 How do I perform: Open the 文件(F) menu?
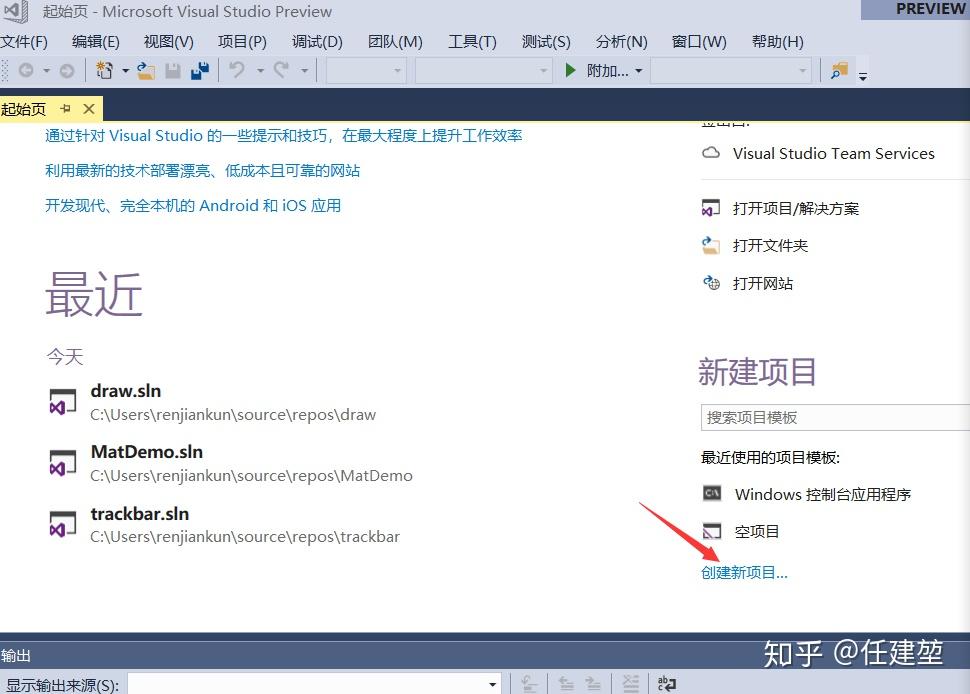(24, 41)
